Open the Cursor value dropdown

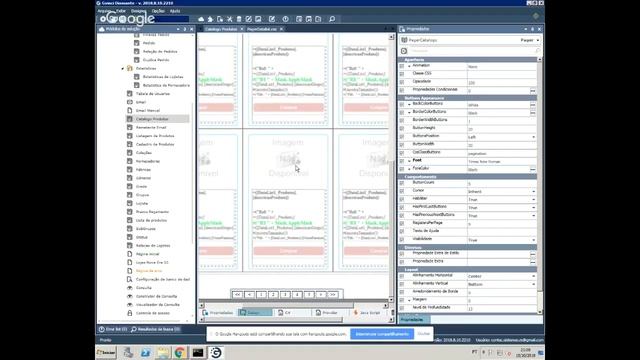[533, 191]
